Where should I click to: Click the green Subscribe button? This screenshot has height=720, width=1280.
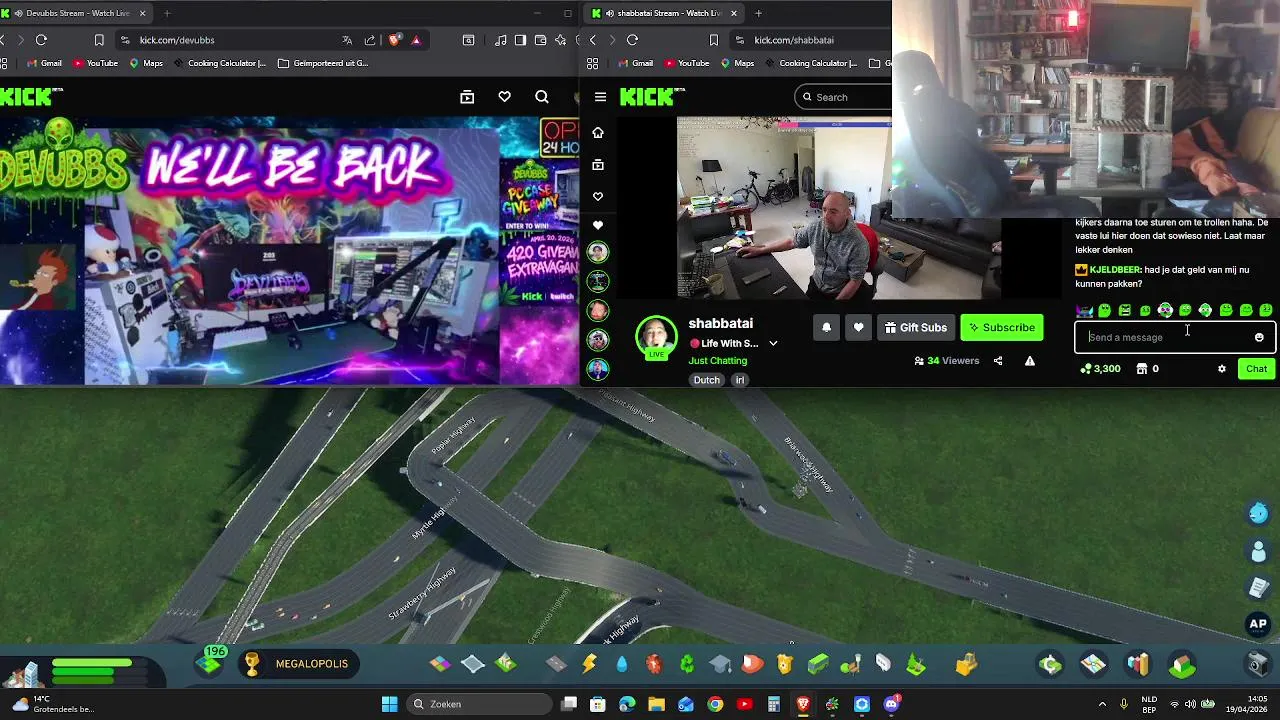(x=1002, y=327)
